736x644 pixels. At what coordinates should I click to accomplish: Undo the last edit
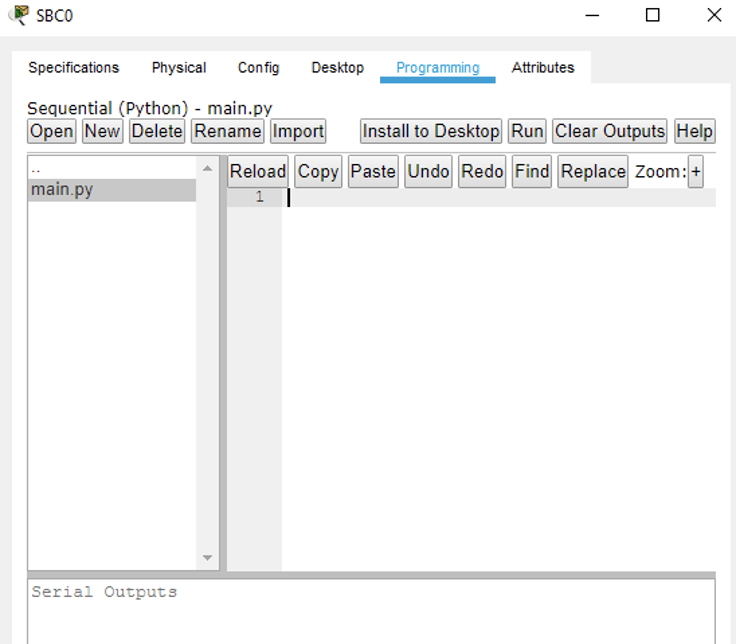(x=428, y=172)
